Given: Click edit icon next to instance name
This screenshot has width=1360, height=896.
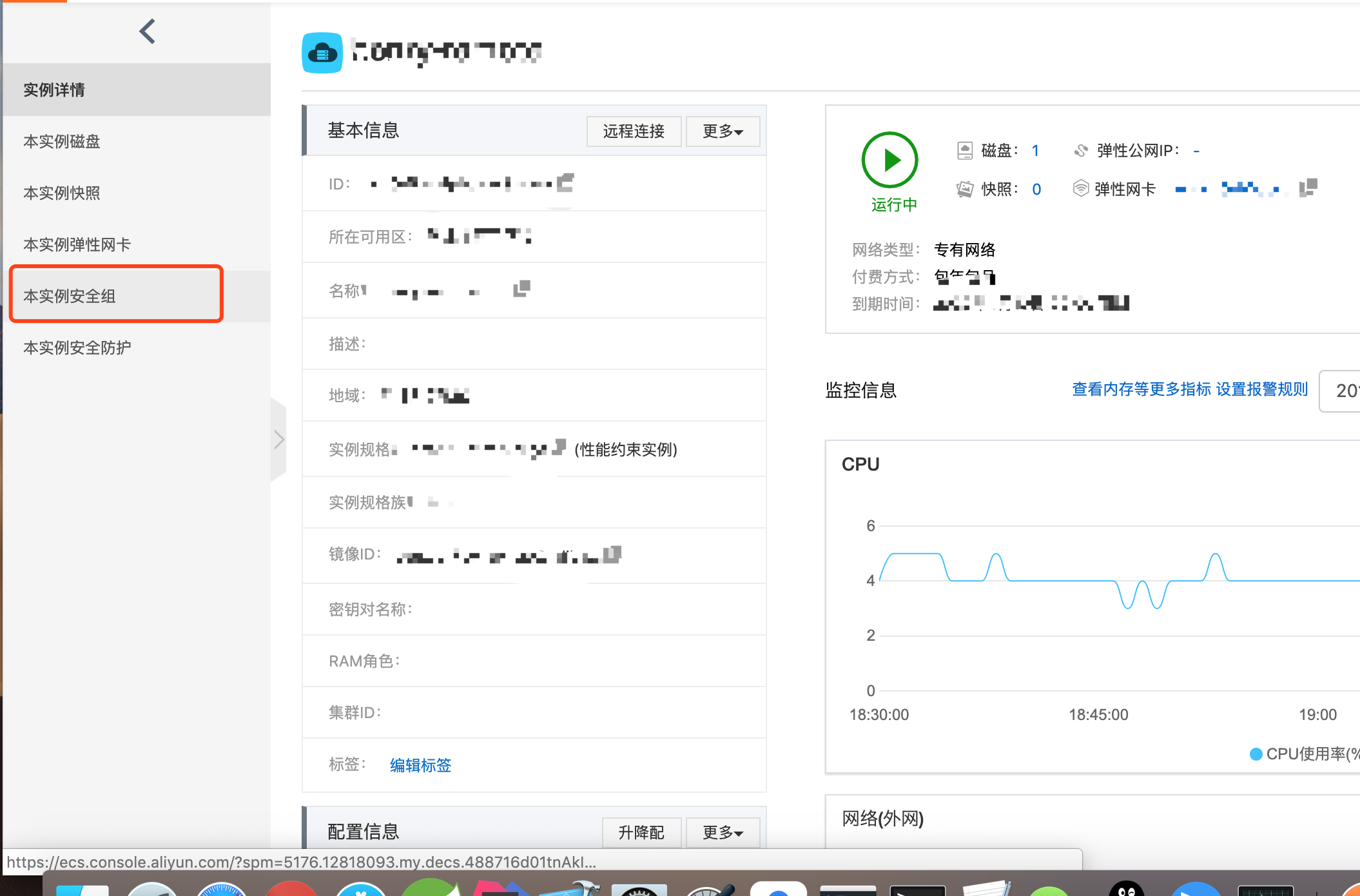Looking at the screenshot, I should coord(521,289).
